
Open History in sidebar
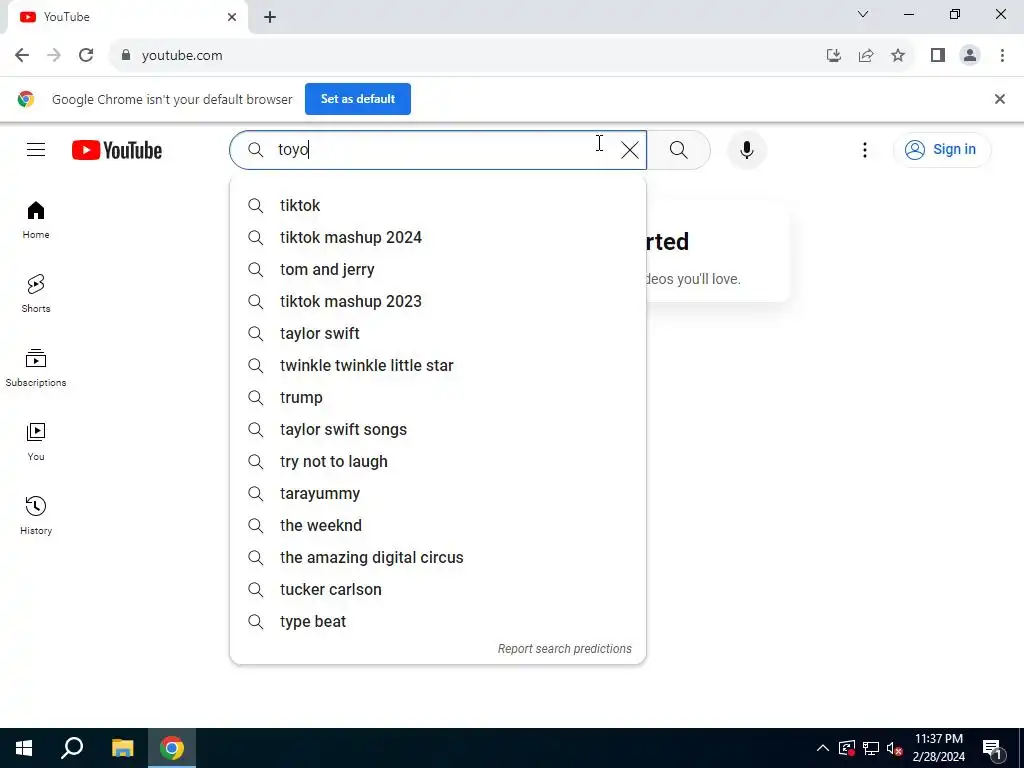36,516
